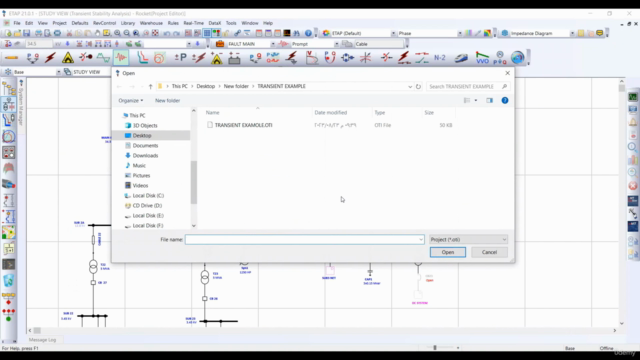This screenshot has height=360, width=640.
Task: Click the Unbalanced Load Flow P/Q wave icon
Action: (x=273, y=58)
